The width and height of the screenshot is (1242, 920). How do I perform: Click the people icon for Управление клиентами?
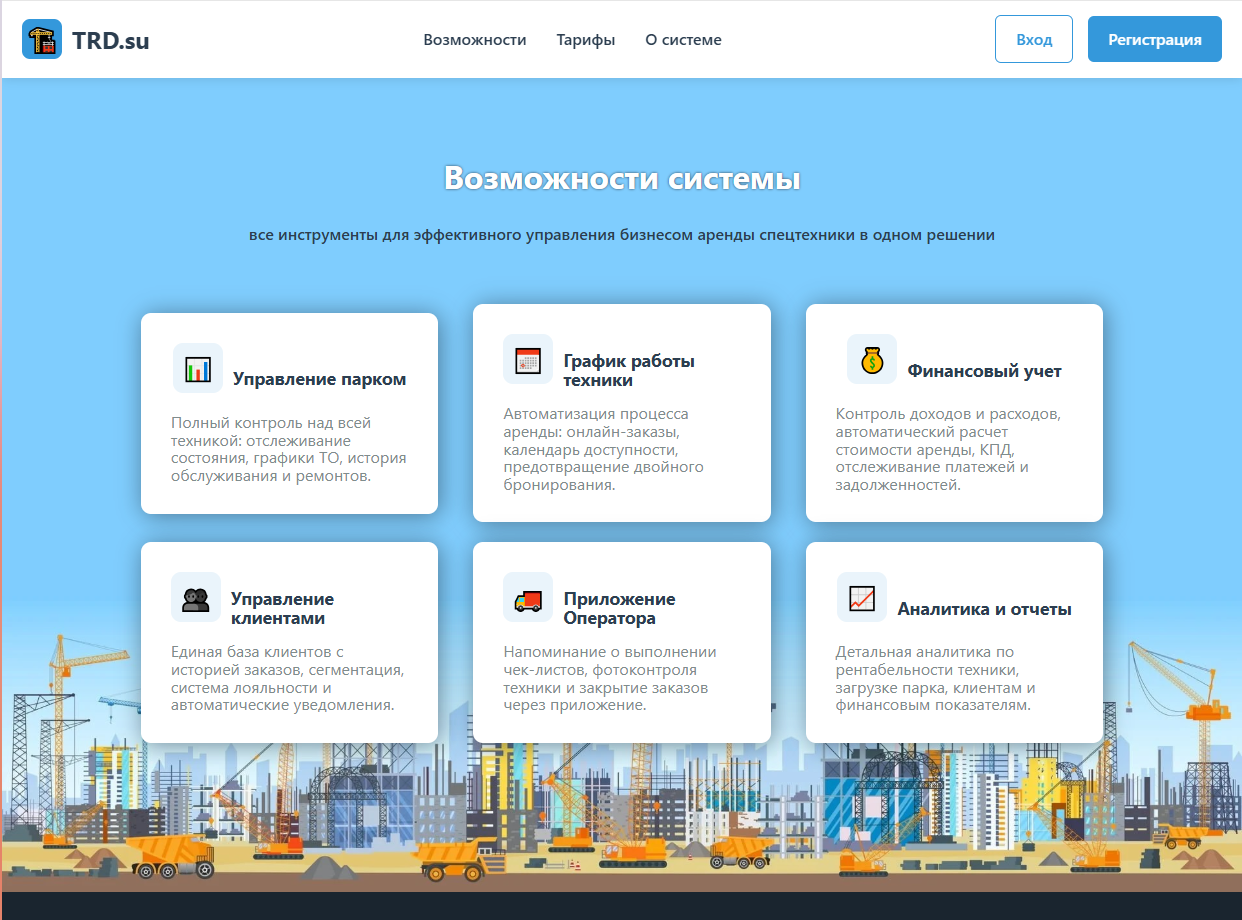click(196, 597)
